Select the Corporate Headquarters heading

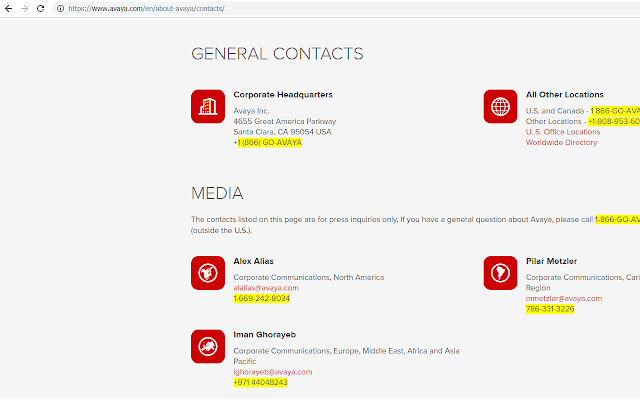click(283, 95)
